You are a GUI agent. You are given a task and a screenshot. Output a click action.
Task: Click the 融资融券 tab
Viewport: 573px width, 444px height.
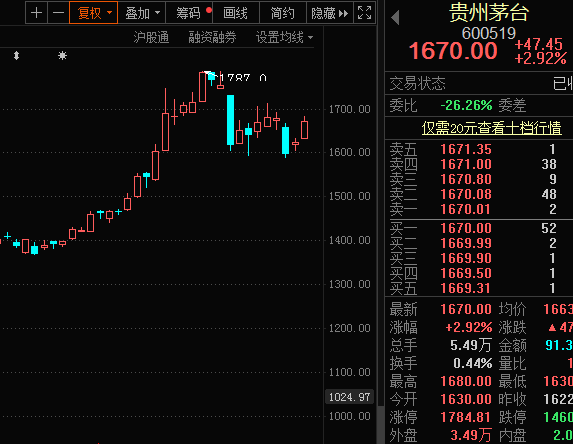[212, 37]
